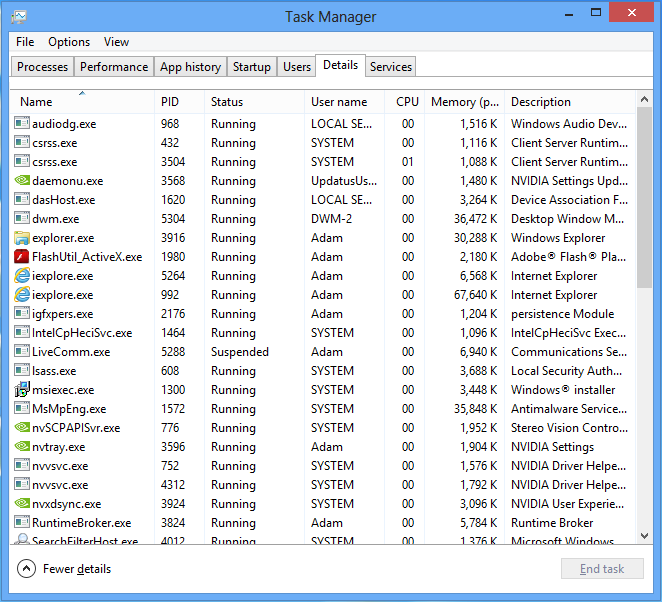Click the red Flash icon for FlashUtil_ActiveX.exe
This screenshot has height=602, width=662.
[x=22, y=256]
